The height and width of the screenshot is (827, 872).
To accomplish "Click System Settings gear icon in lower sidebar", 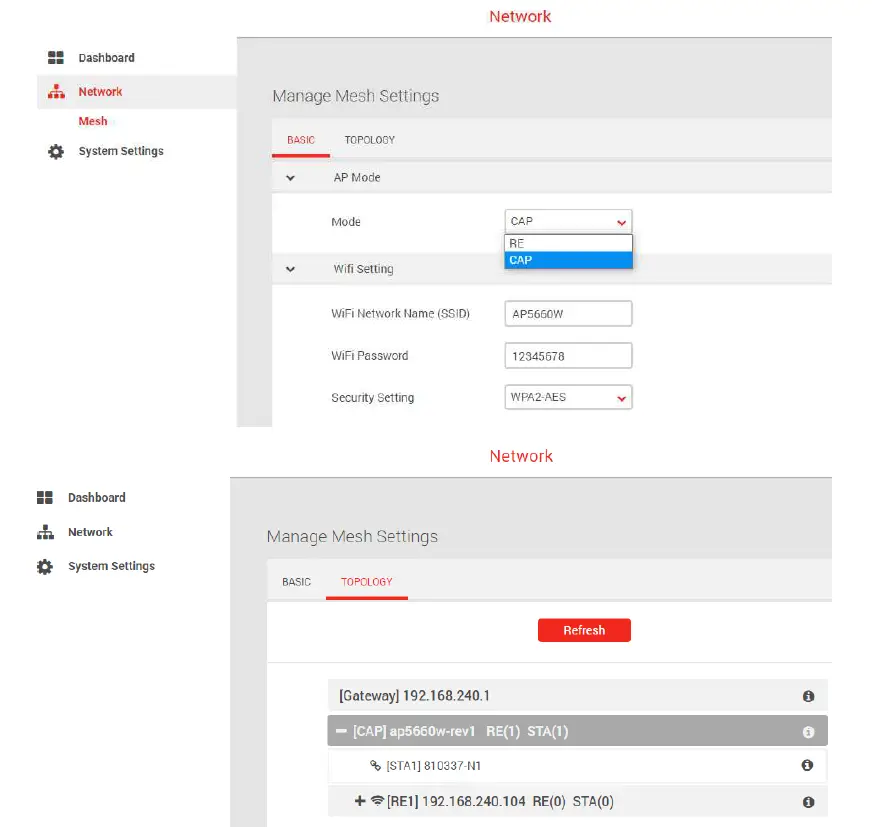I will [x=44, y=566].
